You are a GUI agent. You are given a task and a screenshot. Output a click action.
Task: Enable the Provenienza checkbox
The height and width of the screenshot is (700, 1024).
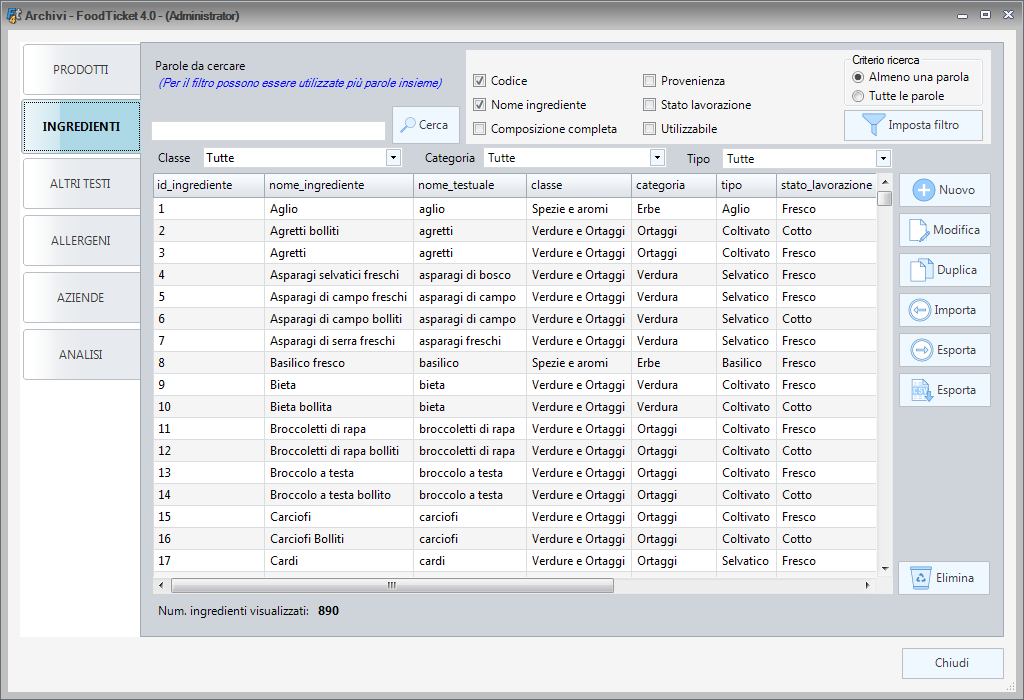(650, 81)
